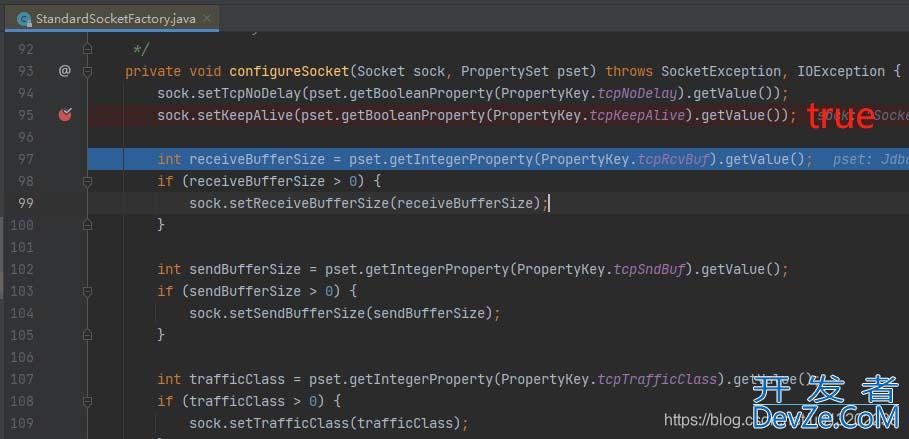Collapse the comment block ending on line 92
This screenshot has height=439, width=909.
pos(88,49)
